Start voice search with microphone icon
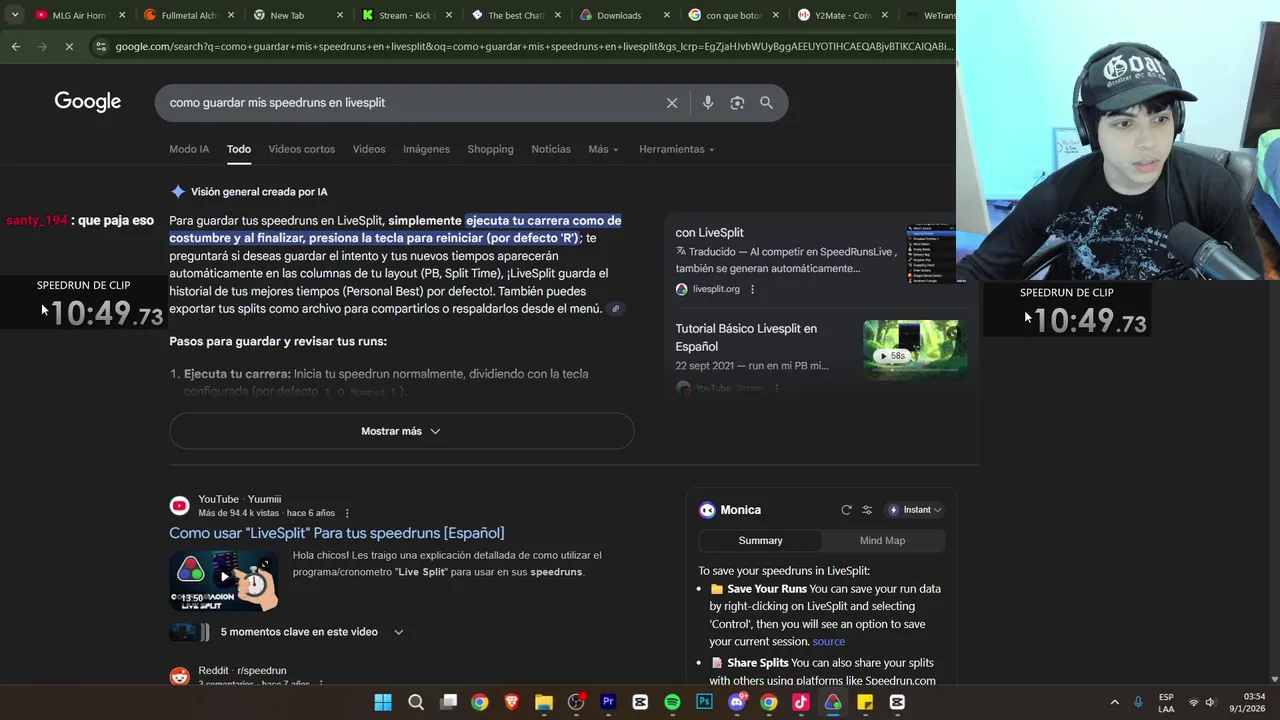Viewport: 1280px width, 720px height. point(708,103)
